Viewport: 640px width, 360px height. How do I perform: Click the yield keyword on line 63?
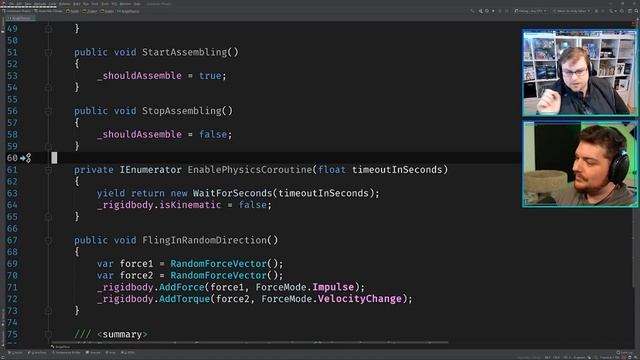tap(111, 193)
